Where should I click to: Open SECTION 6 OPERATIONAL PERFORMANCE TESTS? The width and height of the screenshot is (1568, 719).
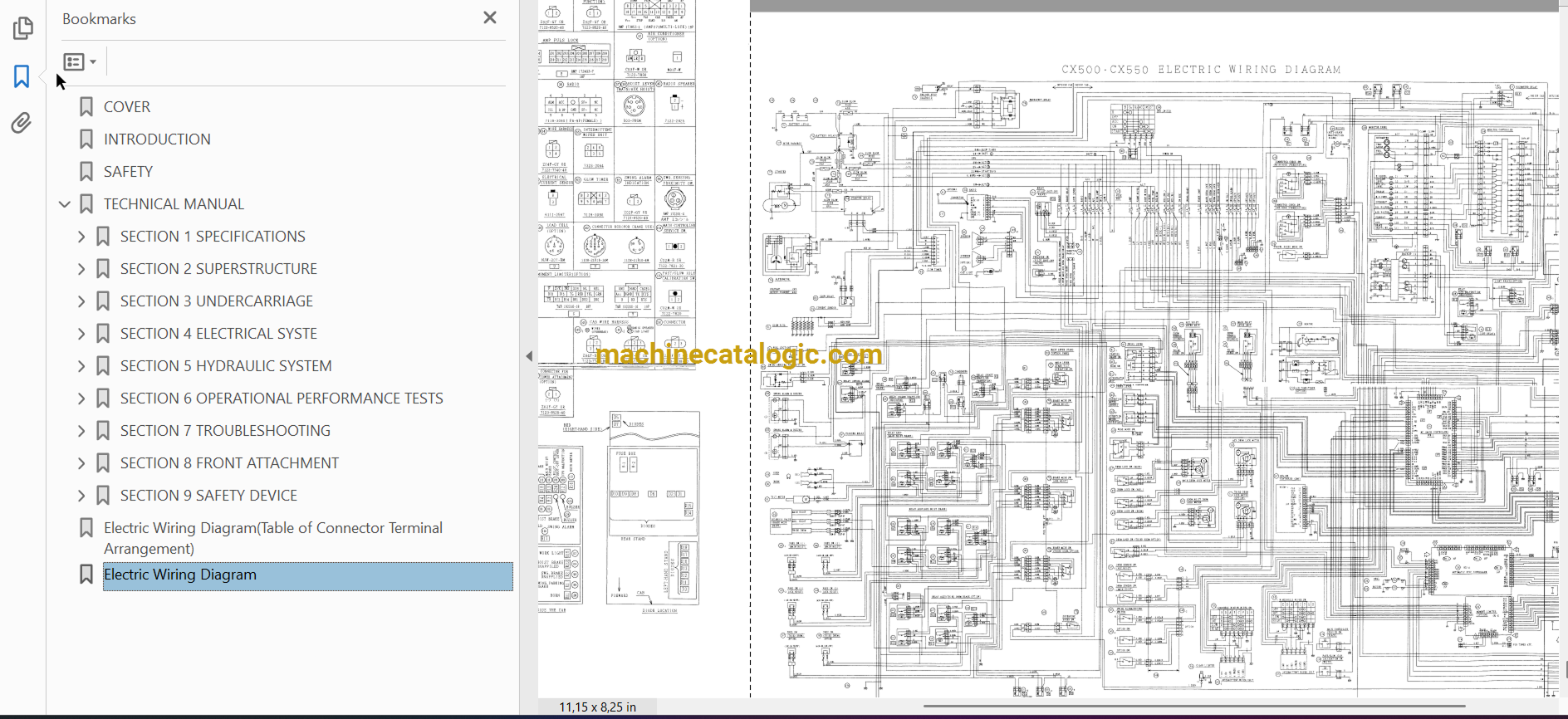[282, 399]
